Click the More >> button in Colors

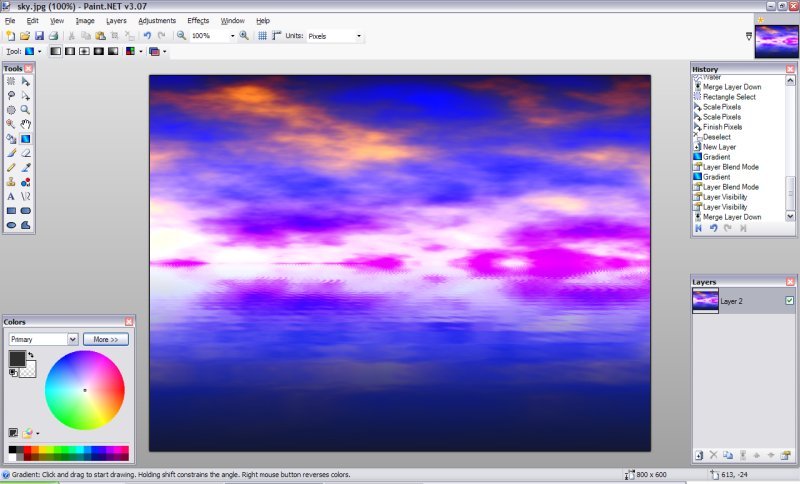106,339
